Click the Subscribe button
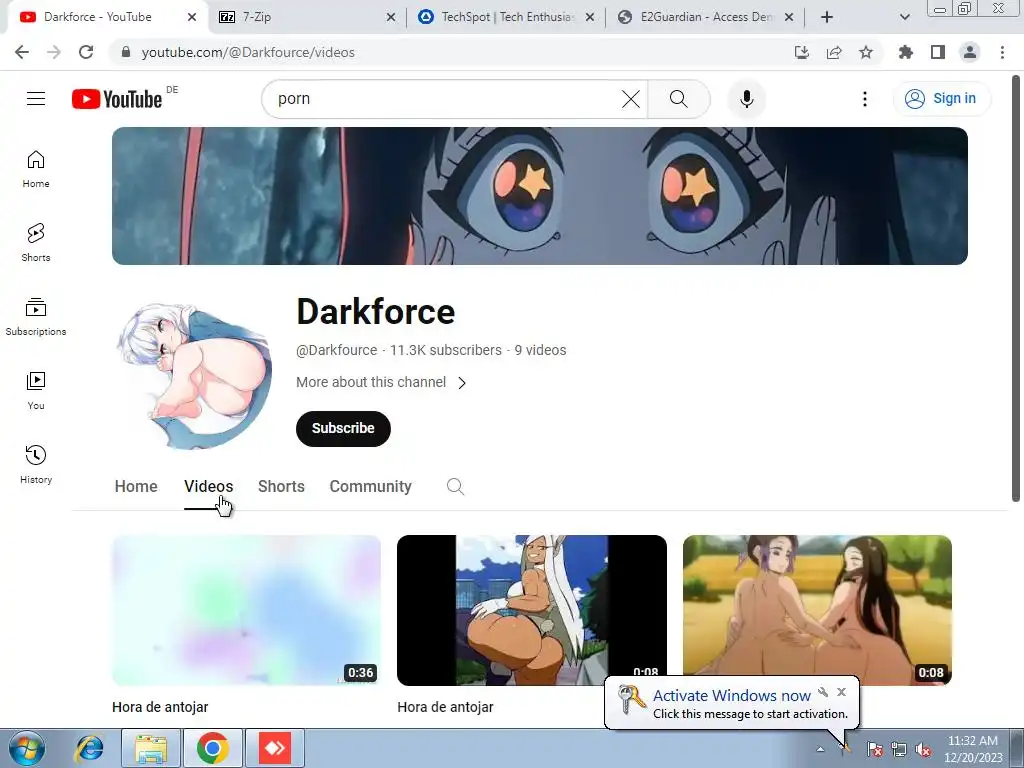1024x768 pixels. [343, 428]
